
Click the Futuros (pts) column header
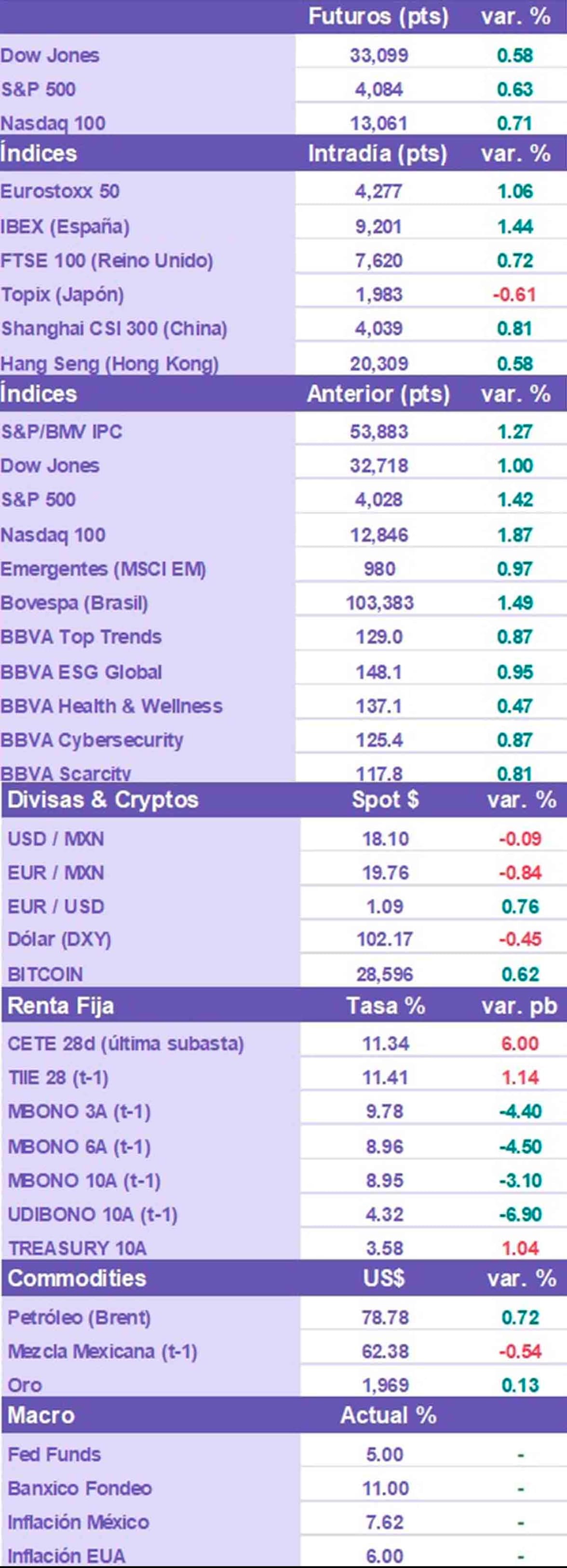pos(378,16)
